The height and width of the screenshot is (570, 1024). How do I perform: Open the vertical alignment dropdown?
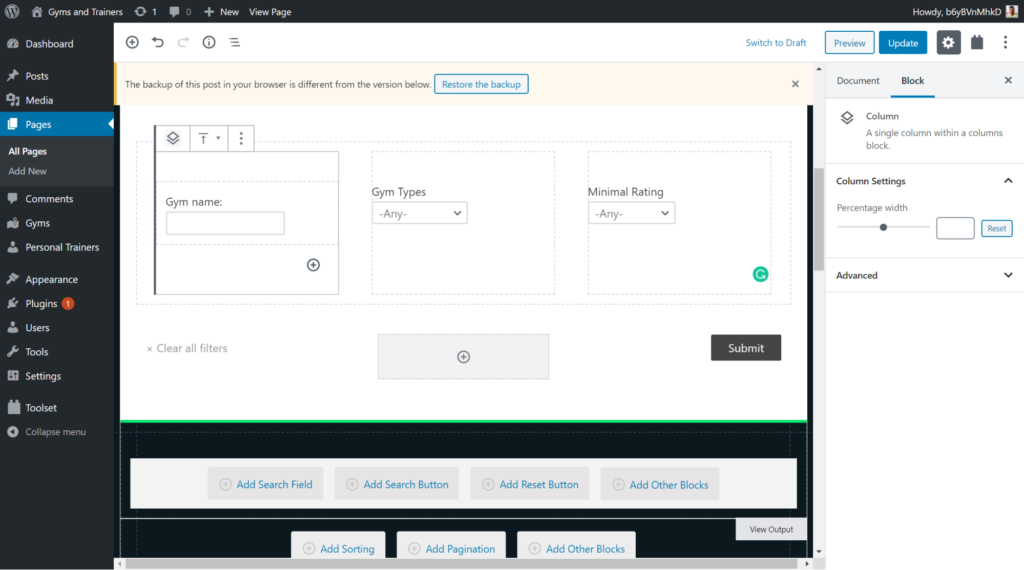tap(209, 138)
